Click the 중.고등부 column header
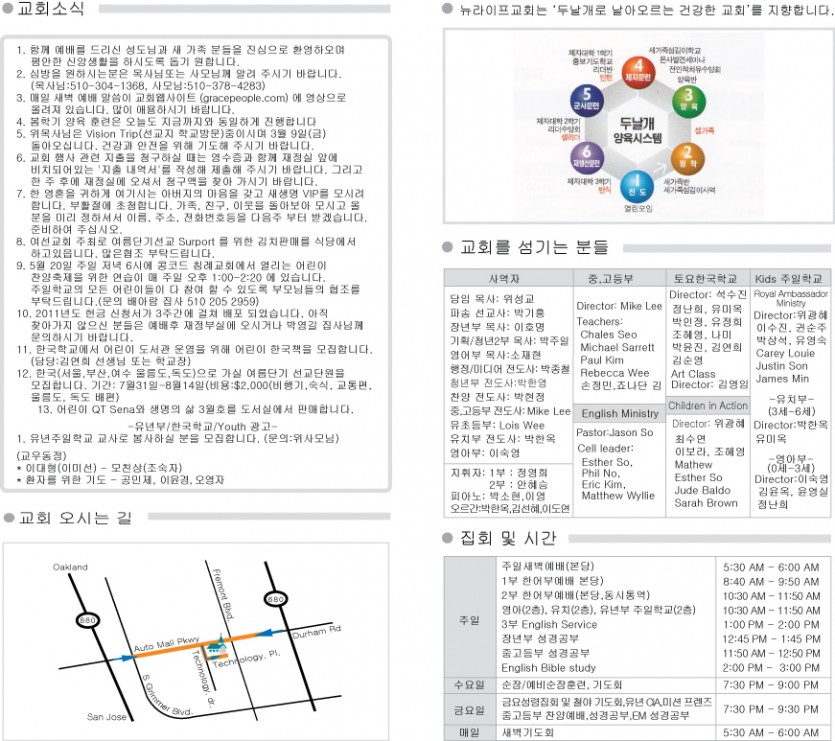The height and width of the screenshot is (741, 835). point(611,279)
